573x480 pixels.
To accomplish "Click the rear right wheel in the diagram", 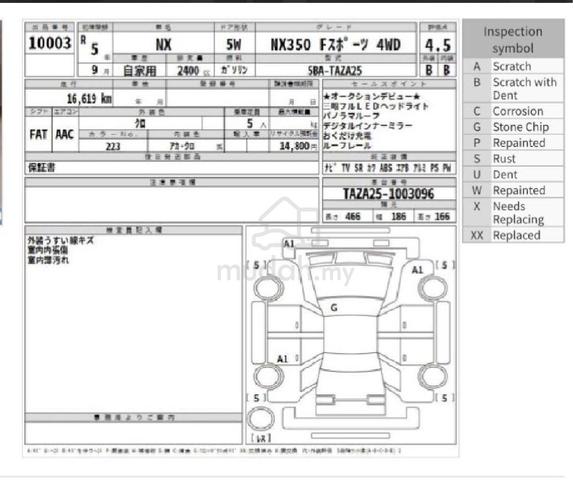I will (x=433, y=376).
